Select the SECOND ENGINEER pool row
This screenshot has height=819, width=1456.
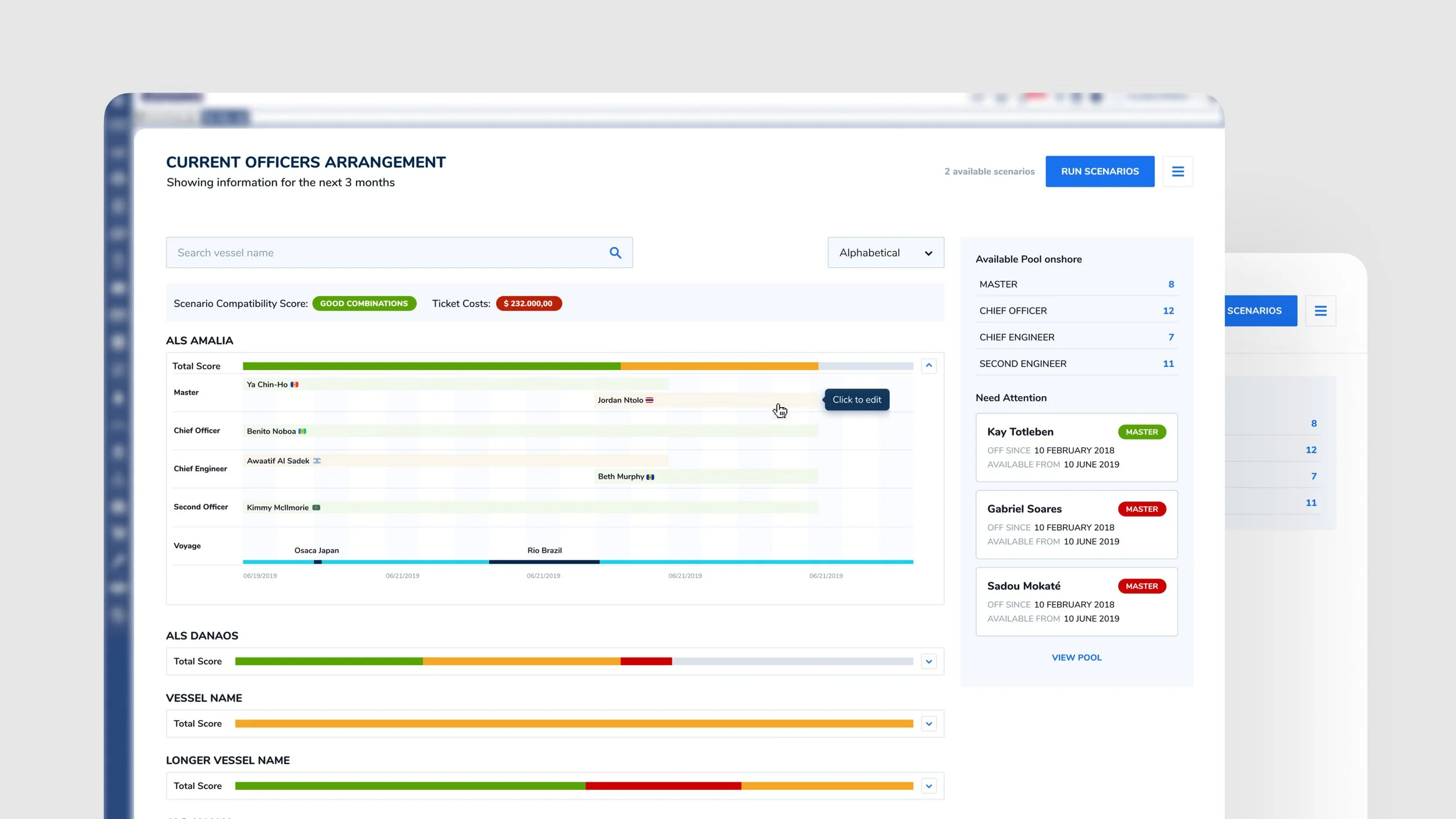coord(1076,363)
